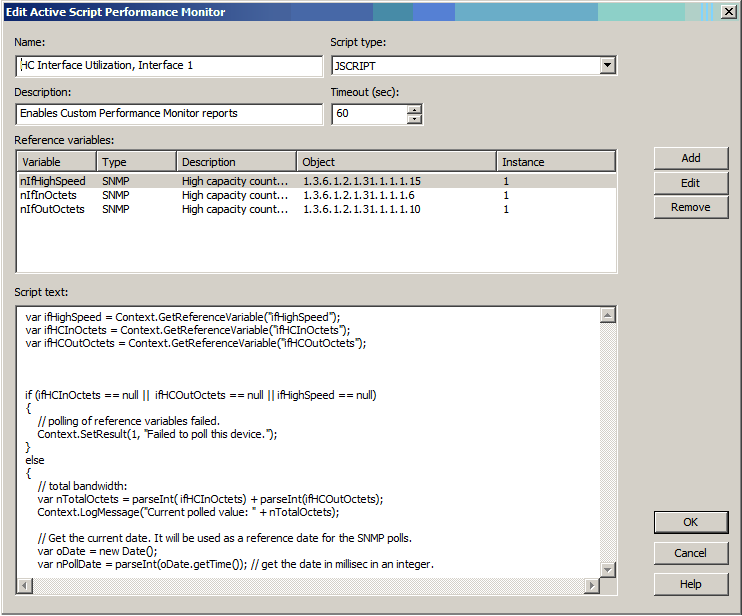This screenshot has width=742, height=616.
Task: Select the nIfOutOctets variable row
Action: tap(52, 209)
